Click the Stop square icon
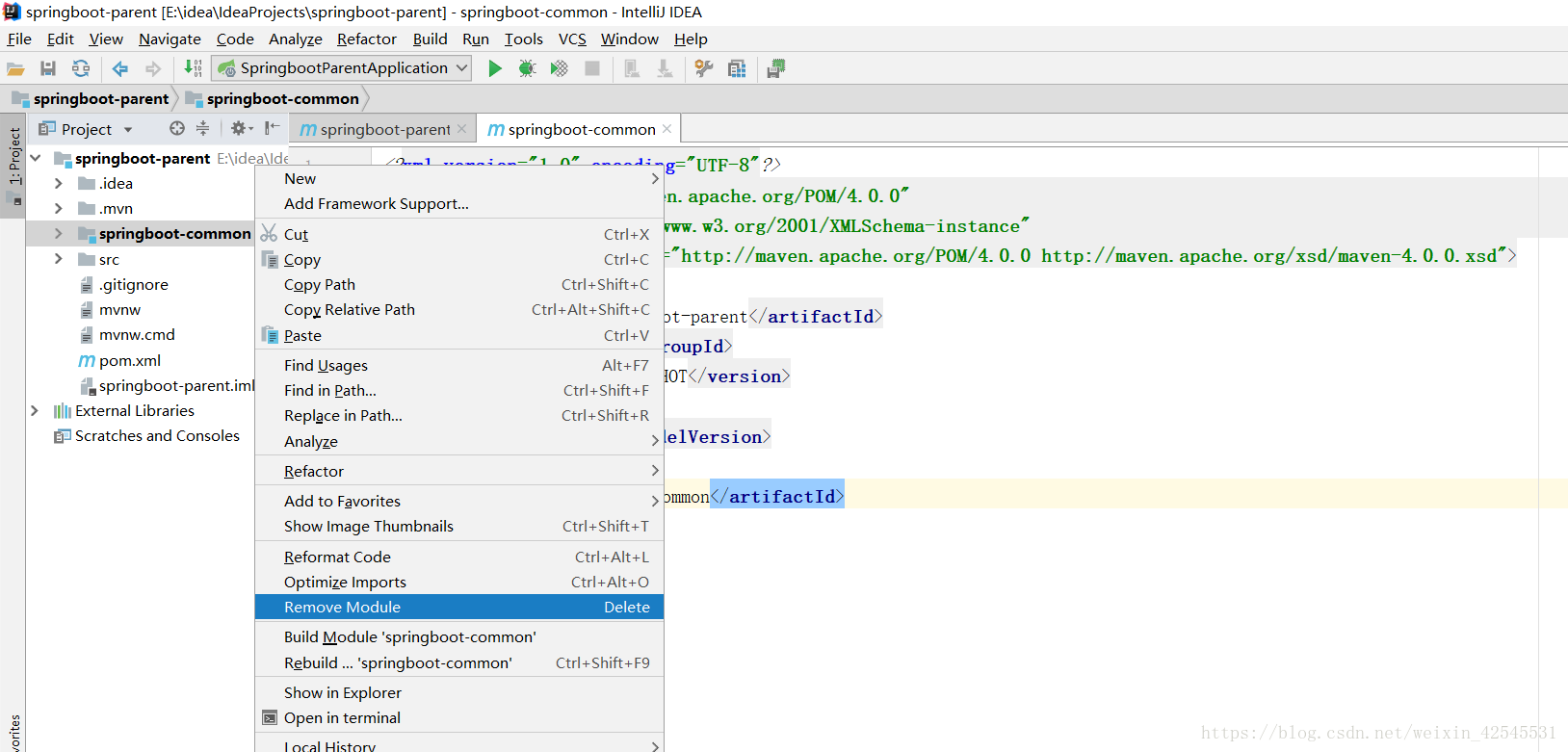The height and width of the screenshot is (752, 1568). coord(592,68)
